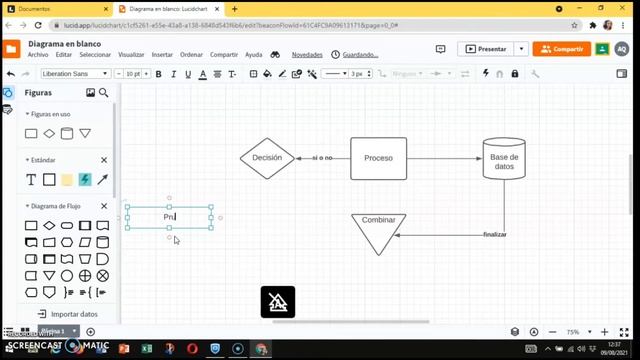The height and width of the screenshot is (360, 640).
Task: Open the Archivo menu
Action: (x=38, y=55)
